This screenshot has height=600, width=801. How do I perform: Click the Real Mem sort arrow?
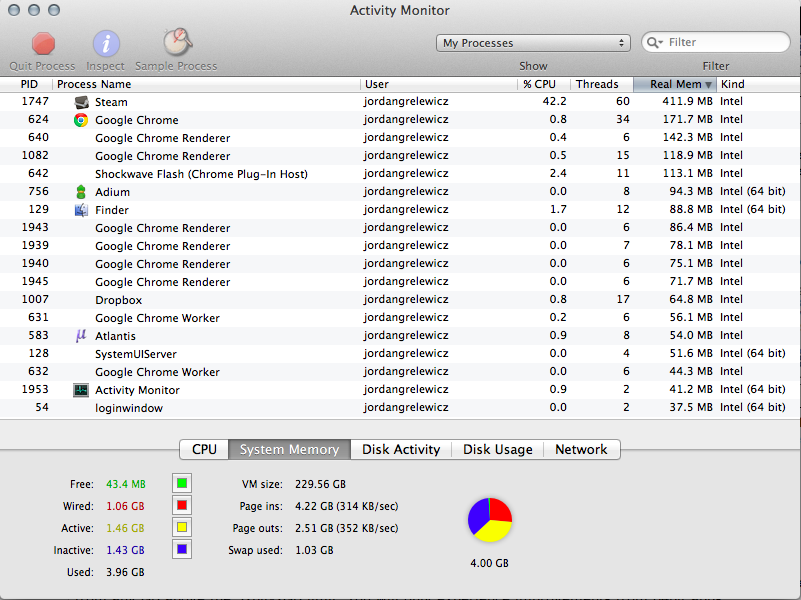[708, 85]
